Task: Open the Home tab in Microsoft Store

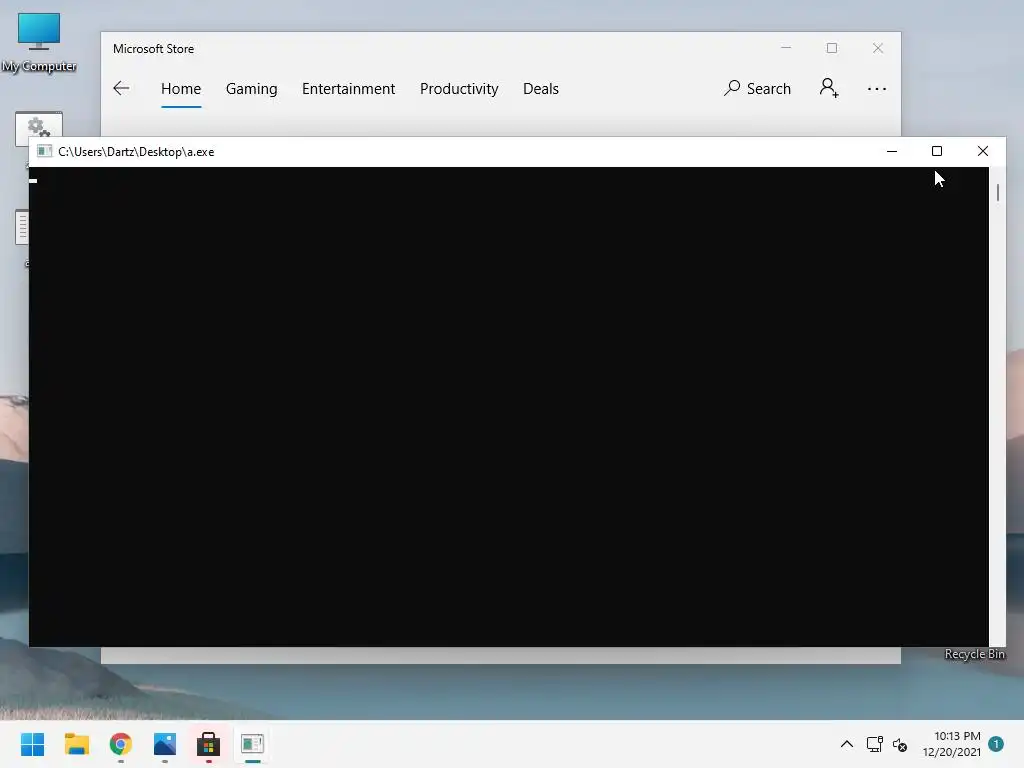Action: pyautogui.click(x=181, y=89)
